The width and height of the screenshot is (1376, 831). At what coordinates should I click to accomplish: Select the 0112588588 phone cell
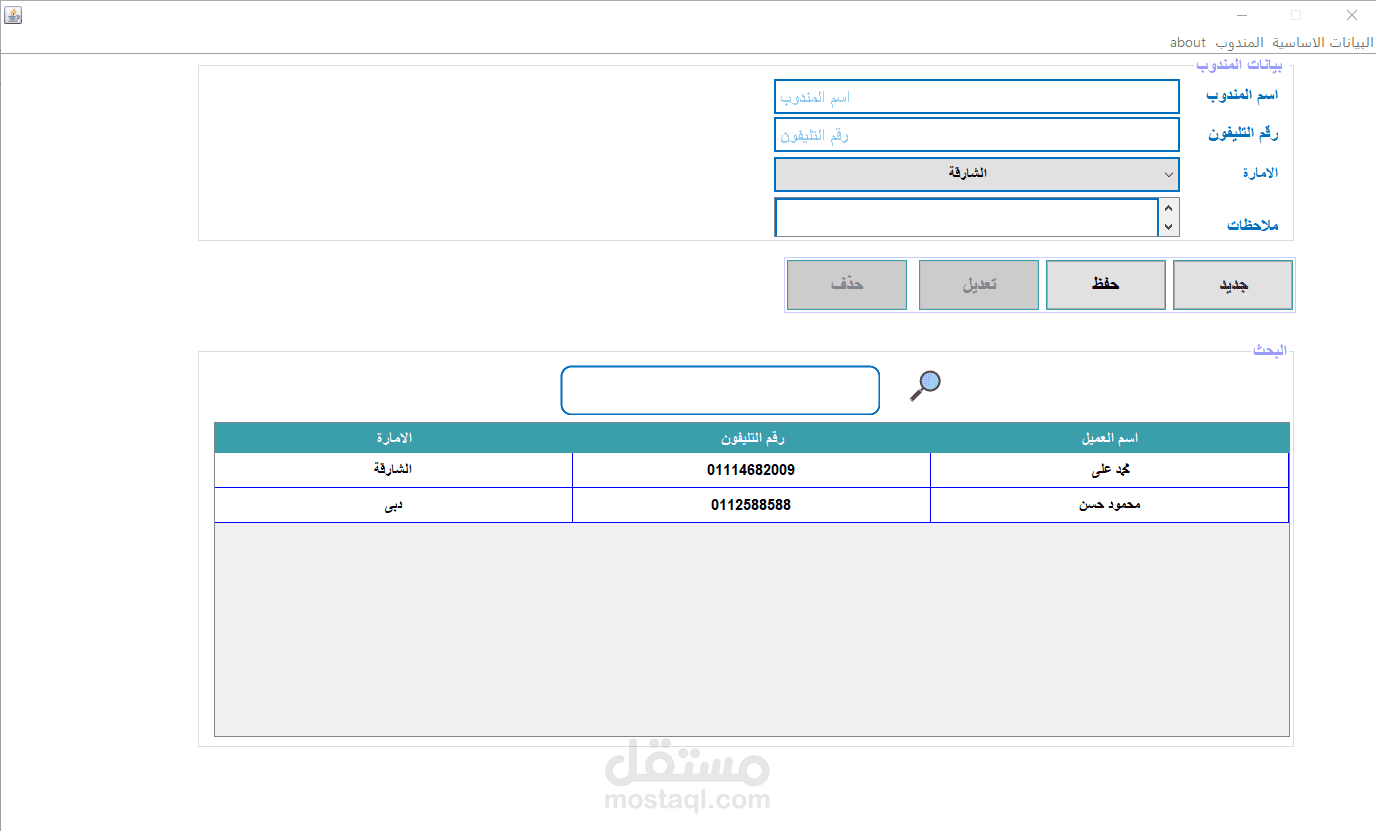752,505
